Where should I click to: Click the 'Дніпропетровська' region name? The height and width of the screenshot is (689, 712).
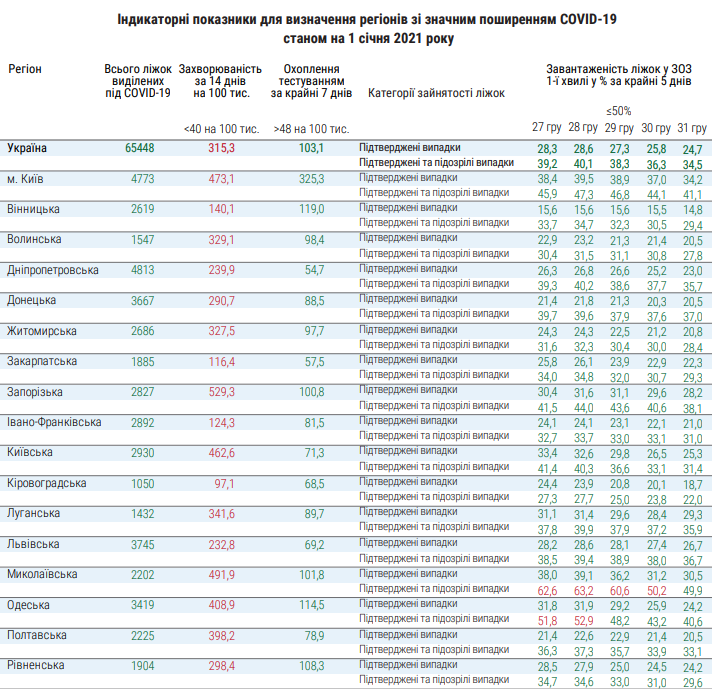53,269
